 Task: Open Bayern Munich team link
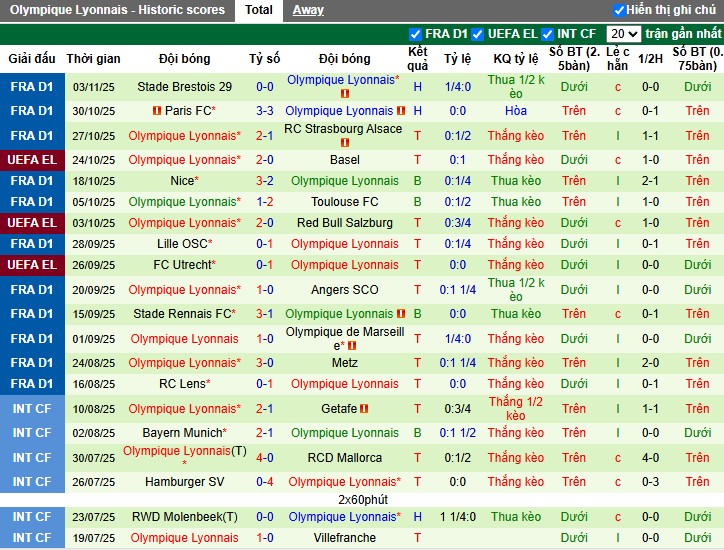point(182,433)
